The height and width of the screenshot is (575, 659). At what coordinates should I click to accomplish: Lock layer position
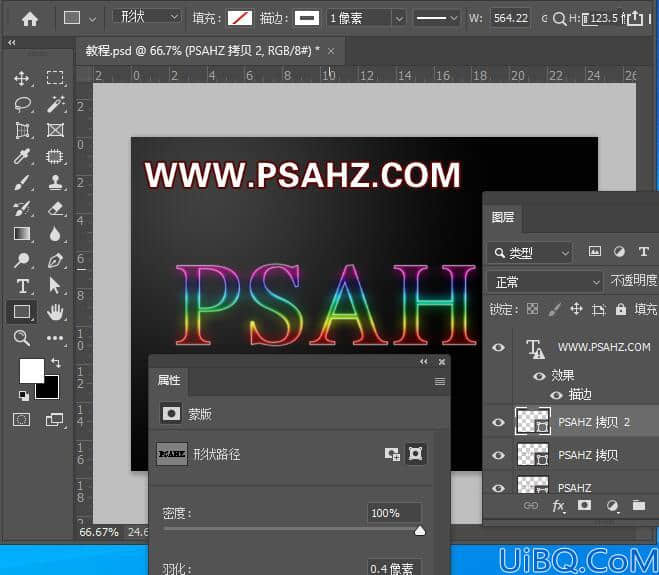pos(576,309)
